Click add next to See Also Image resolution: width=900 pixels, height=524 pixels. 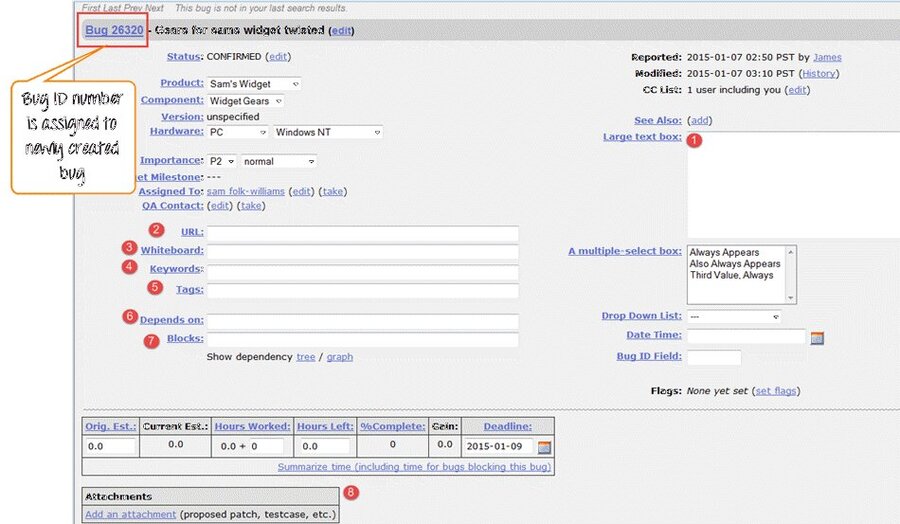point(699,120)
